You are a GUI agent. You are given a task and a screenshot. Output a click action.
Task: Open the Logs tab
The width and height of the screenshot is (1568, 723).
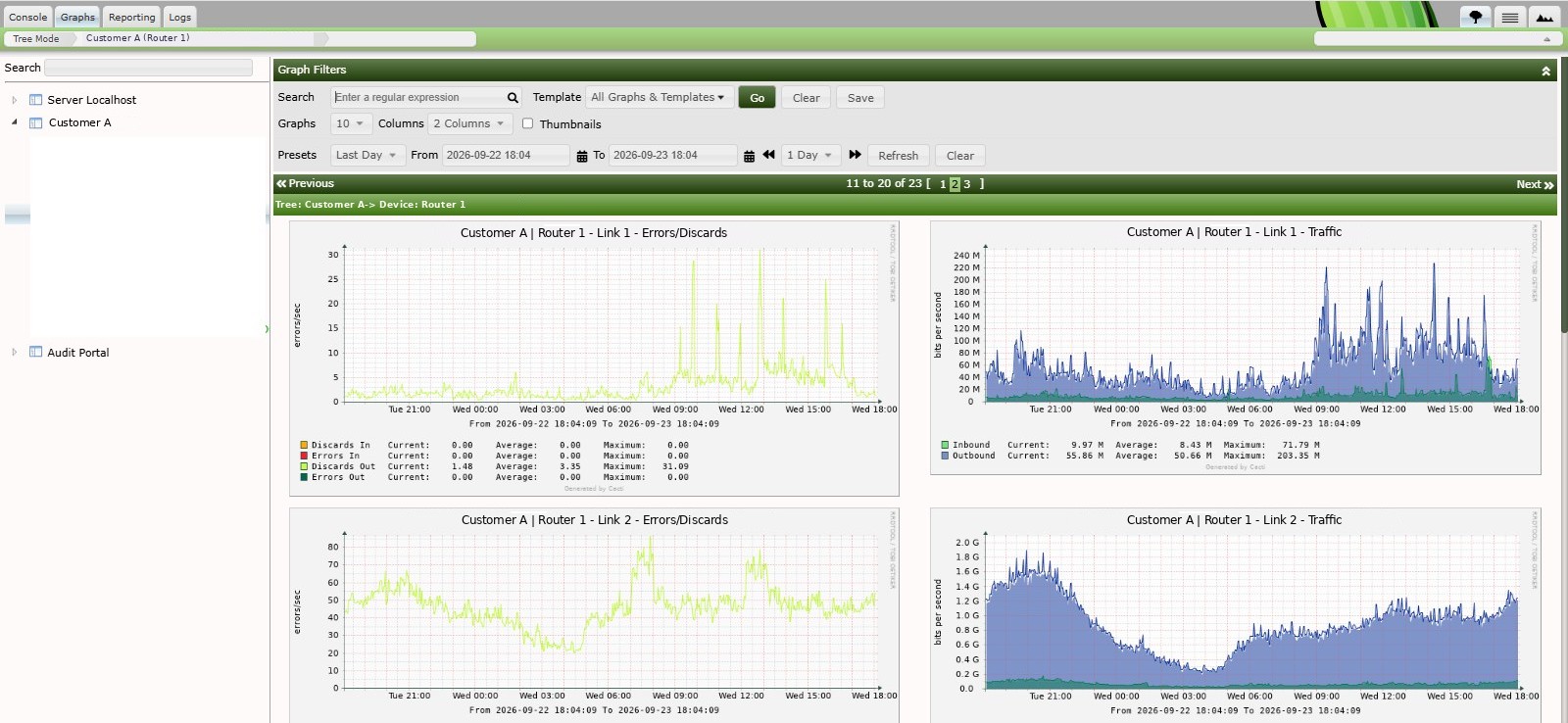pos(179,17)
